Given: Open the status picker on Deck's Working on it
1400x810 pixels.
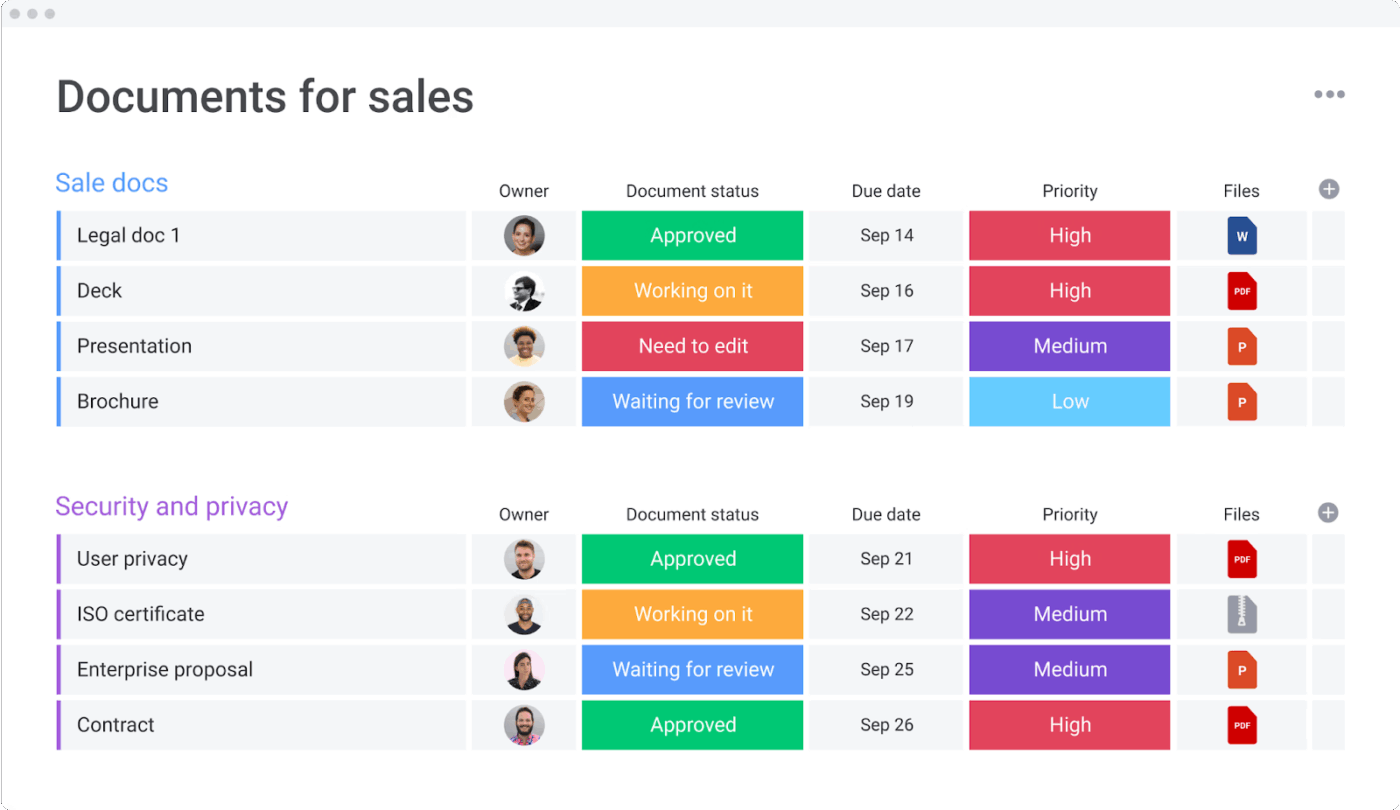Looking at the screenshot, I should coord(692,291).
